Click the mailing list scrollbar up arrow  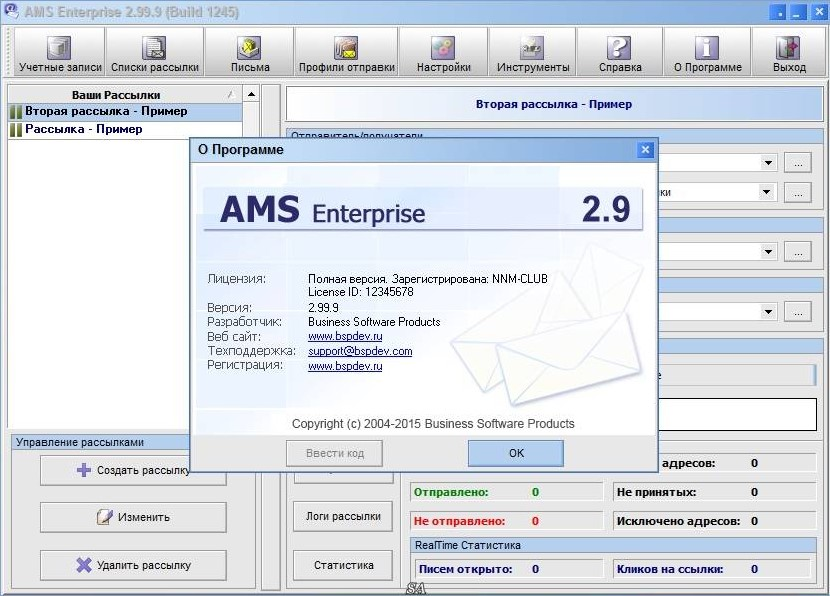point(251,94)
